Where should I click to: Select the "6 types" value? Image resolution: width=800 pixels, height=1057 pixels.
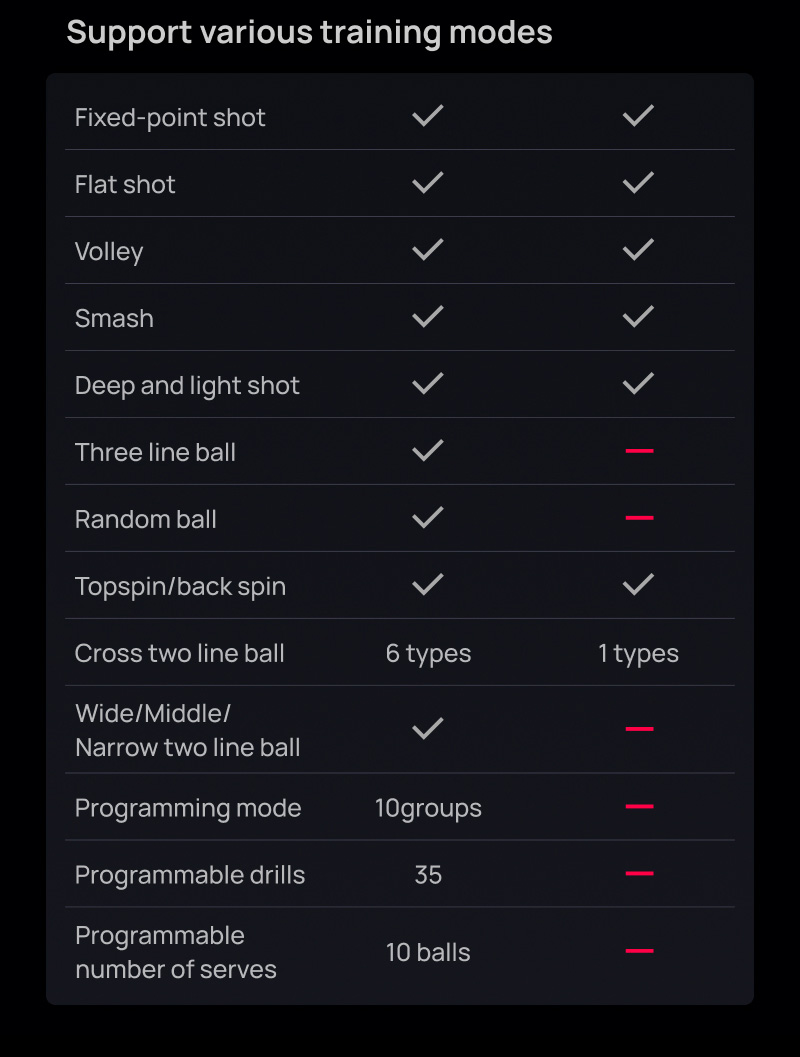(x=428, y=653)
